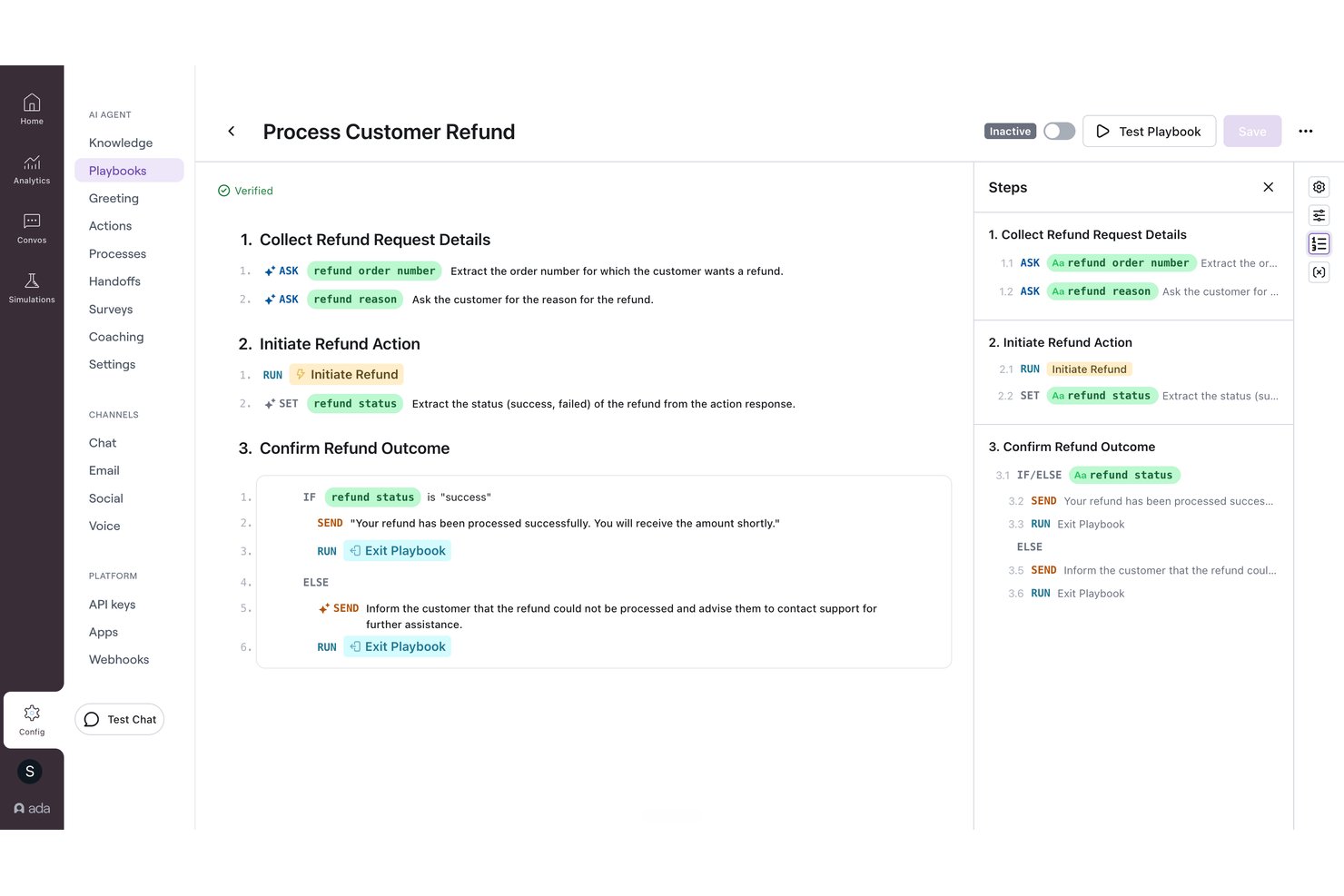Open the Convos icon in sidebar
This screenshot has height=896, width=1344.
(32, 227)
